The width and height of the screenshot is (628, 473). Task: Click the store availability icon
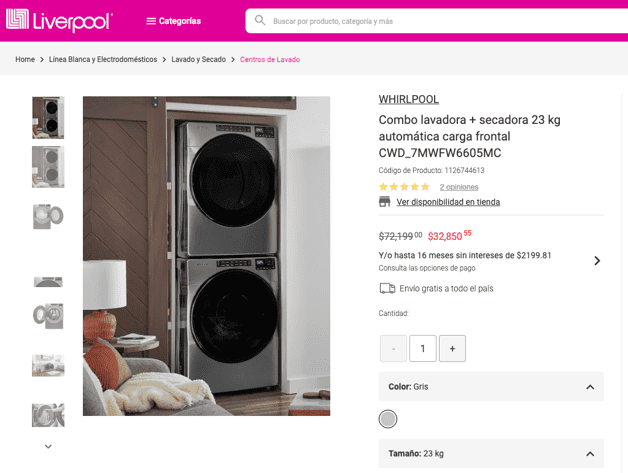pos(385,202)
